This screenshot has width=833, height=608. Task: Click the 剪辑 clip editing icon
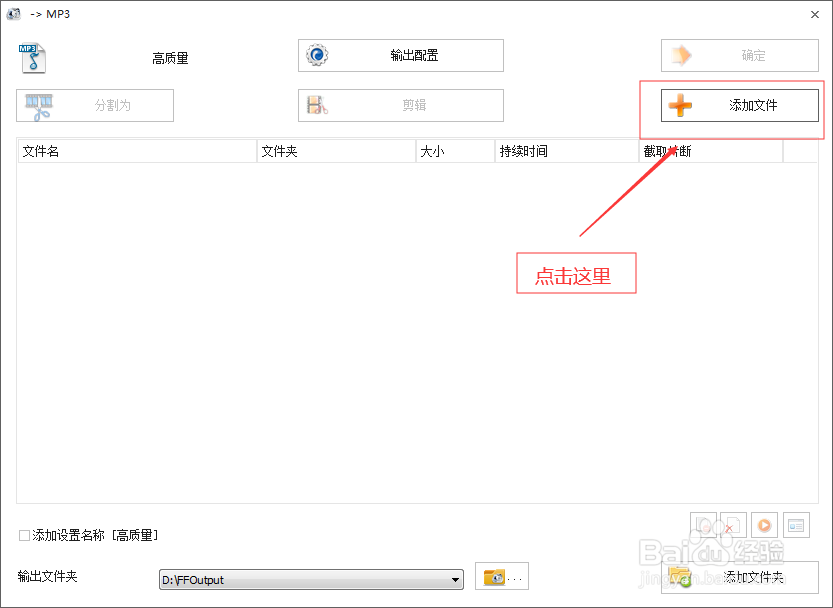[317, 105]
